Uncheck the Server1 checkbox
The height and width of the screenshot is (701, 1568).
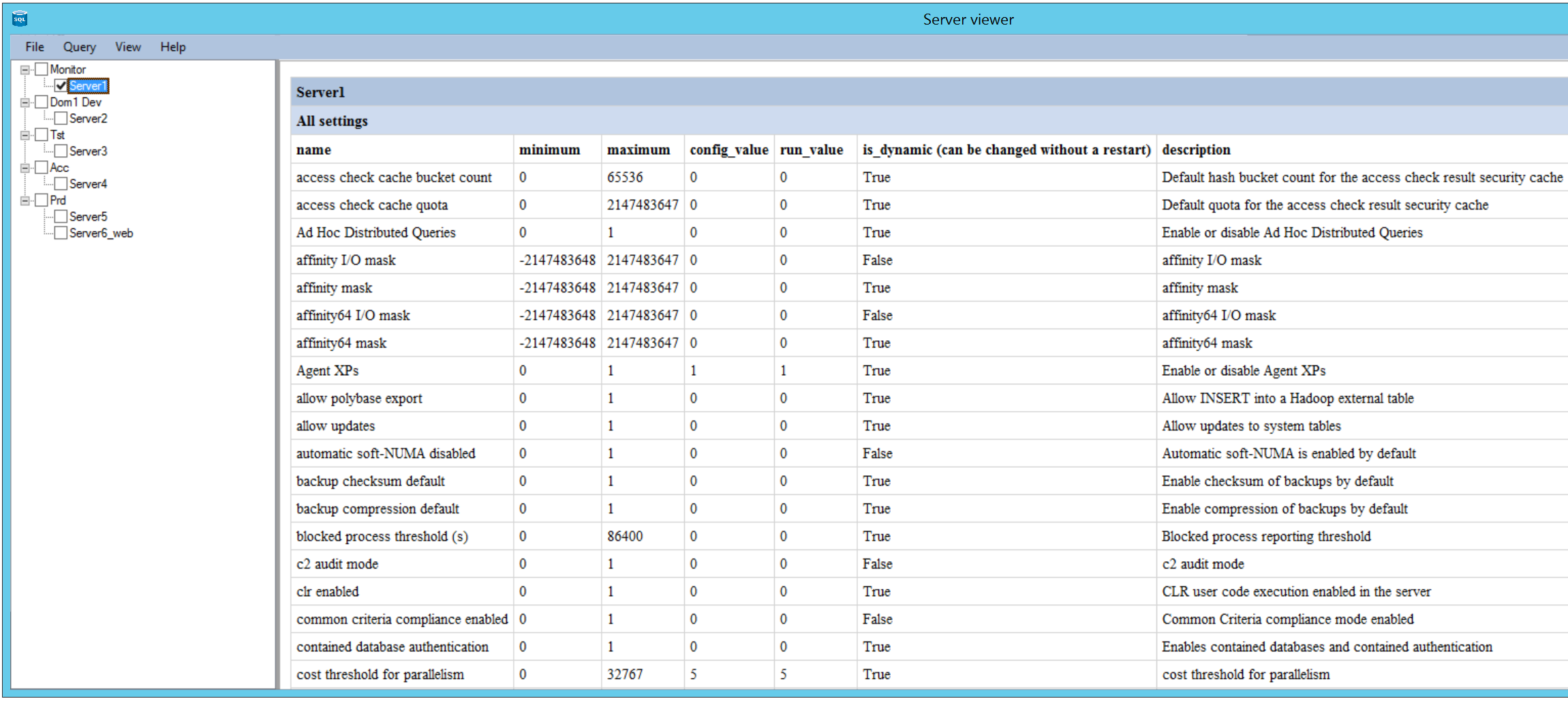coord(61,86)
